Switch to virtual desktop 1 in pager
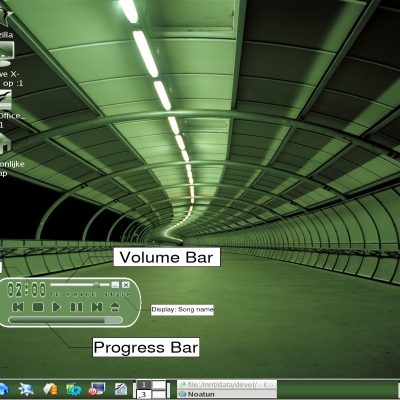 tap(144, 385)
